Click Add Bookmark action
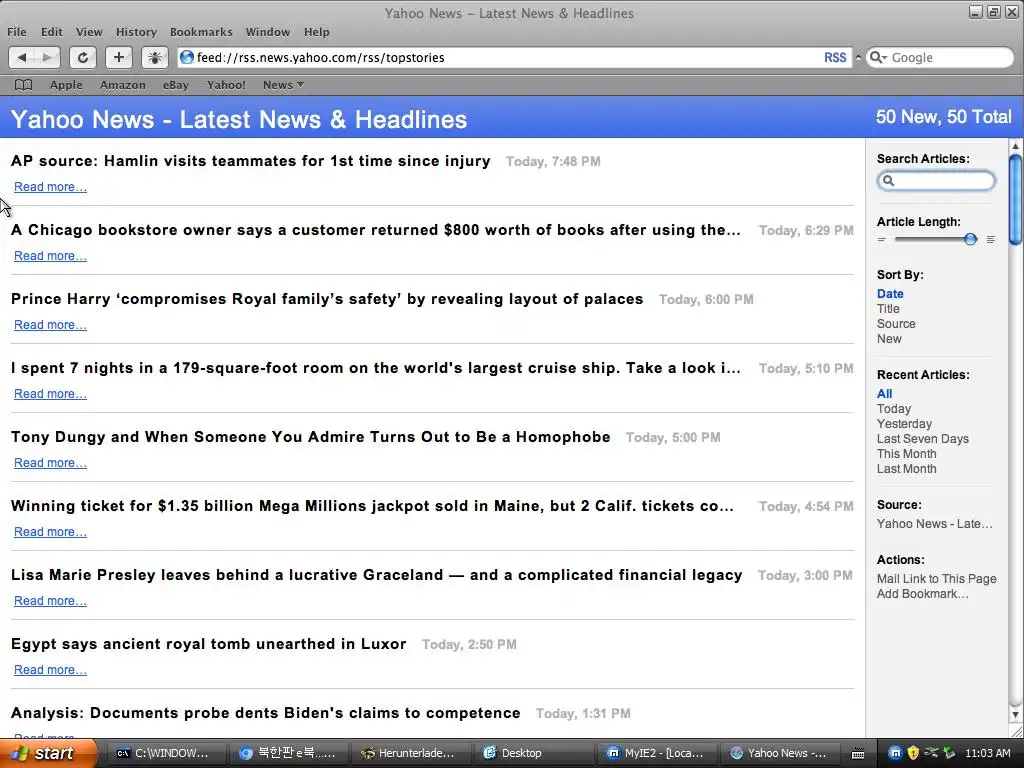 coord(923,594)
